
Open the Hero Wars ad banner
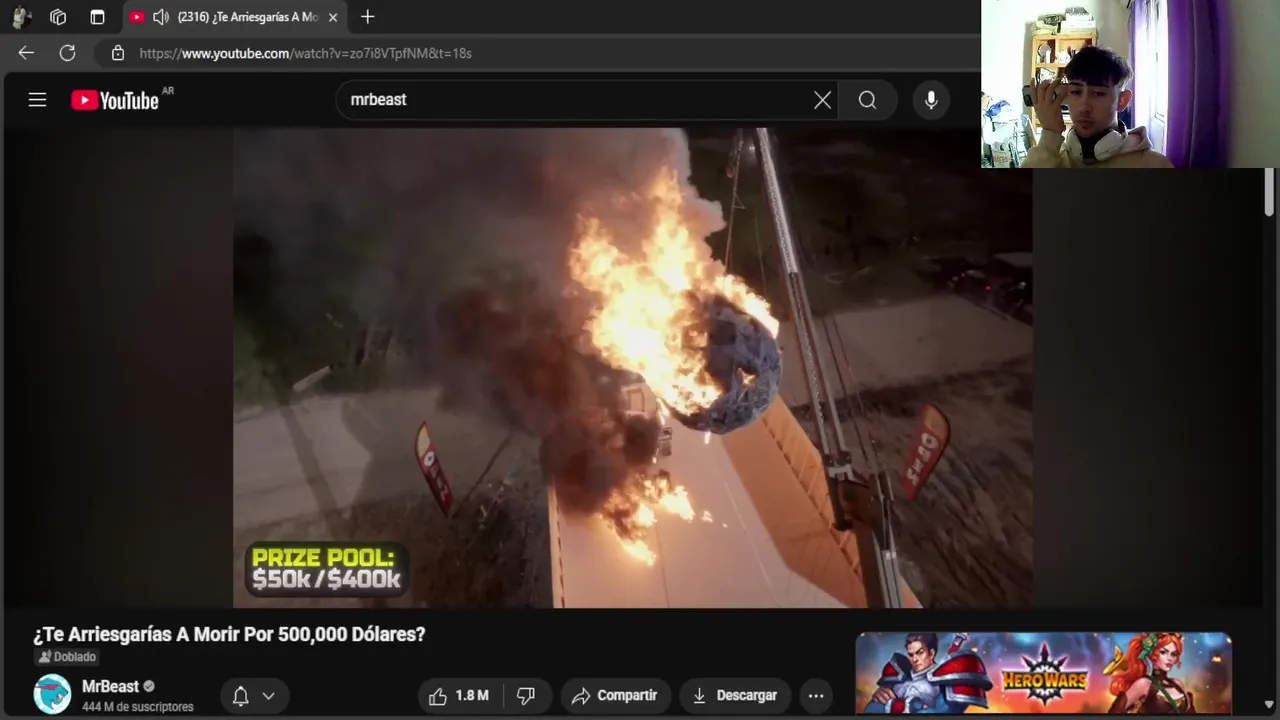pos(1043,673)
